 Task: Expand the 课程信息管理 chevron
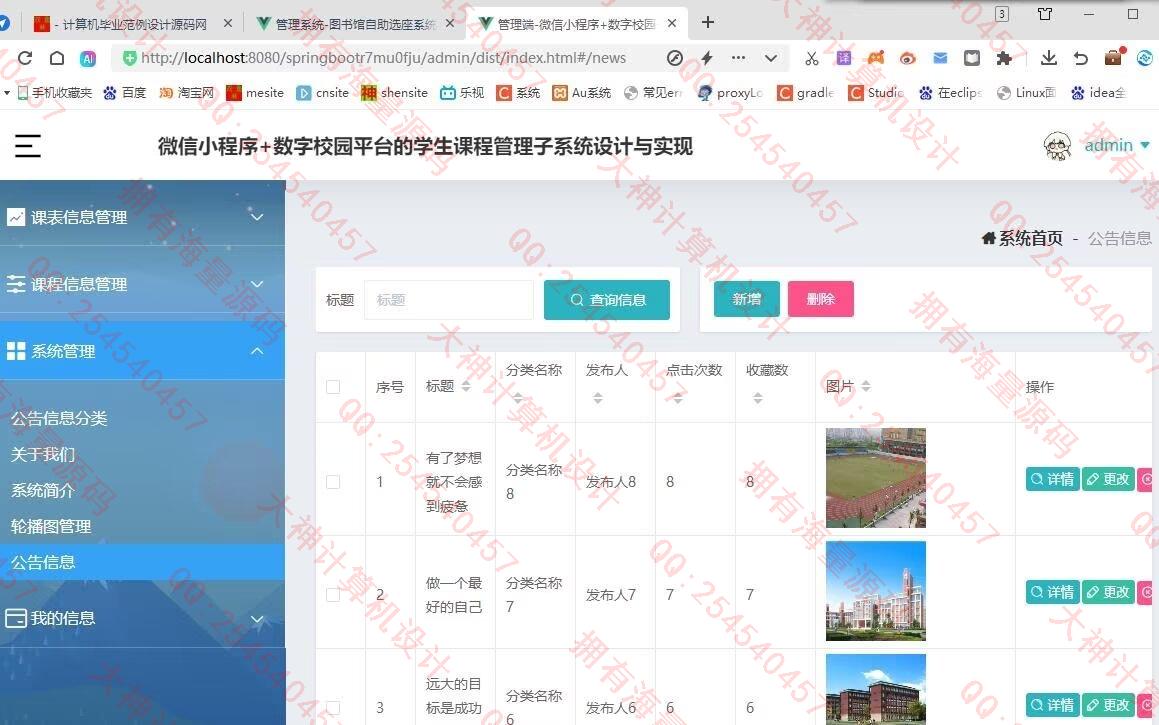[x=256, y=284]
